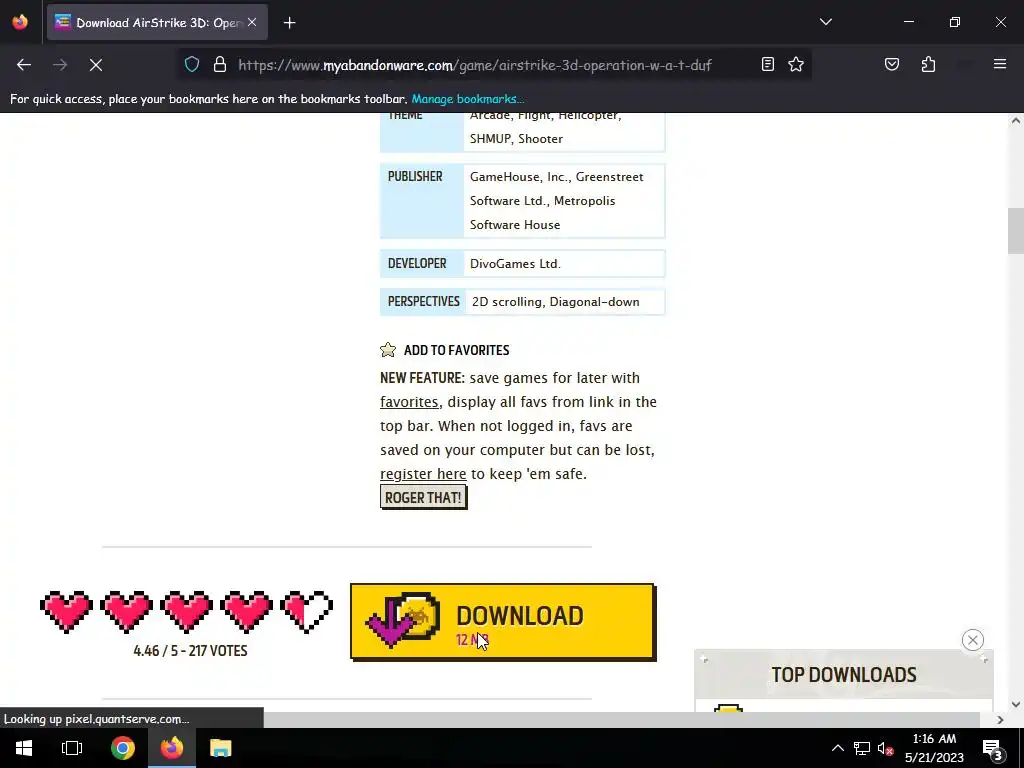The width and height of the screenshot is (1024, 768).
Task: Click the muted volume tray icon
Action: 886,748
